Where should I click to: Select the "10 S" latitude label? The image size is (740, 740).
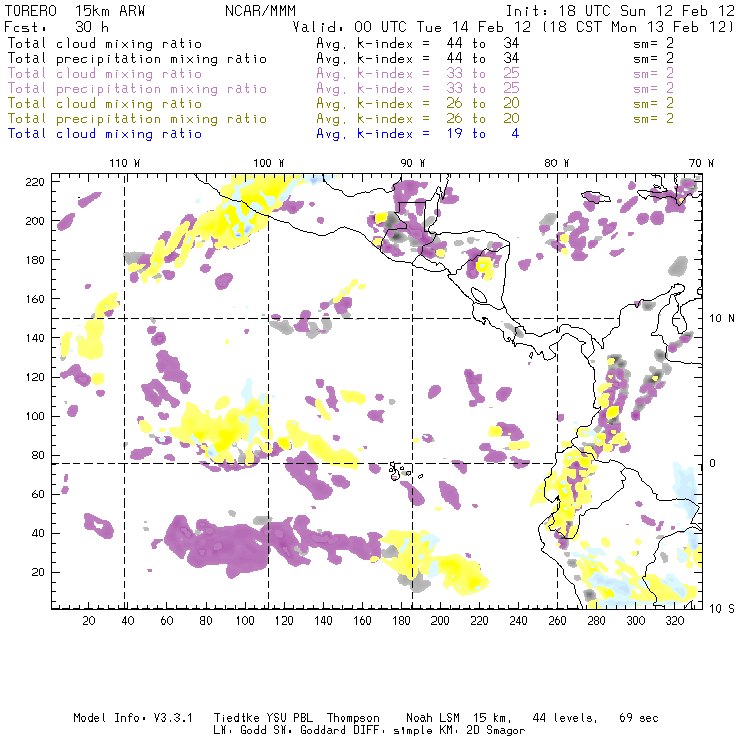tap(722, 608)
